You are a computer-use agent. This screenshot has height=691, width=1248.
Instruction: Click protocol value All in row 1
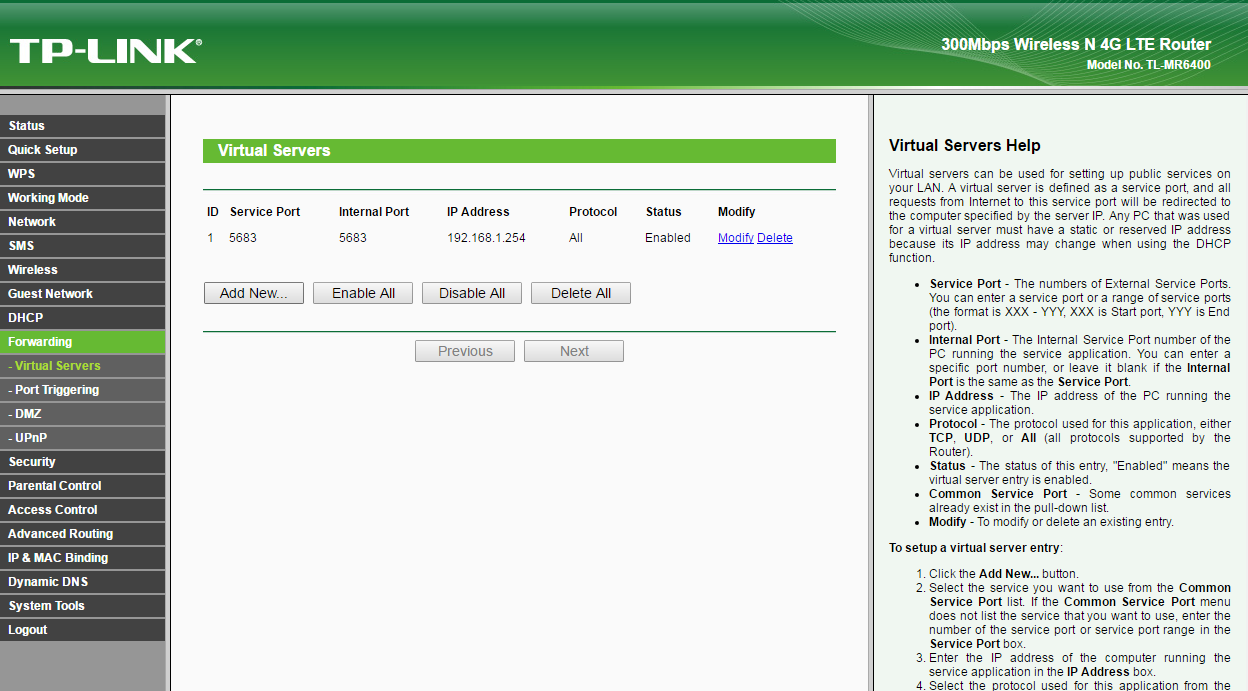point(576,238)
